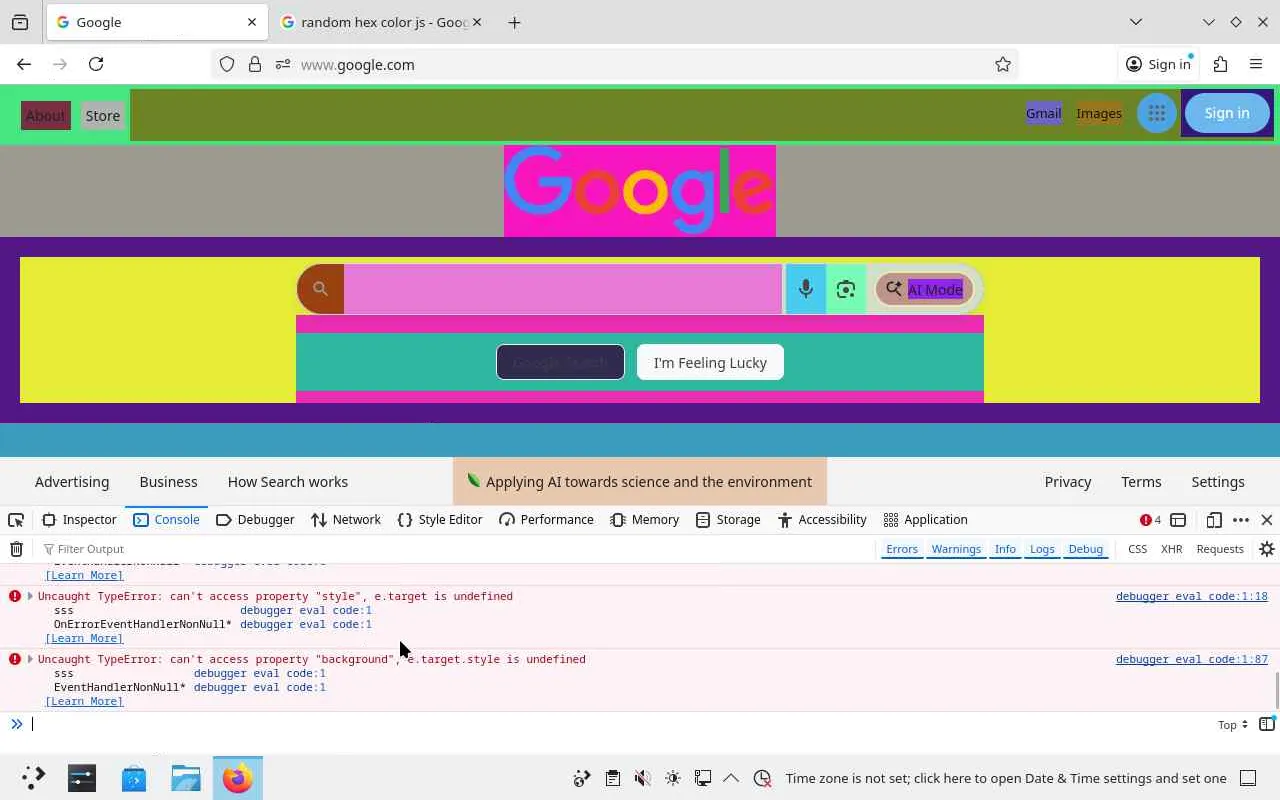Bookmark this page with the star
The height and width of the screenshot is (800, 1280).
pyautogui.click(x=1003, y=64)
